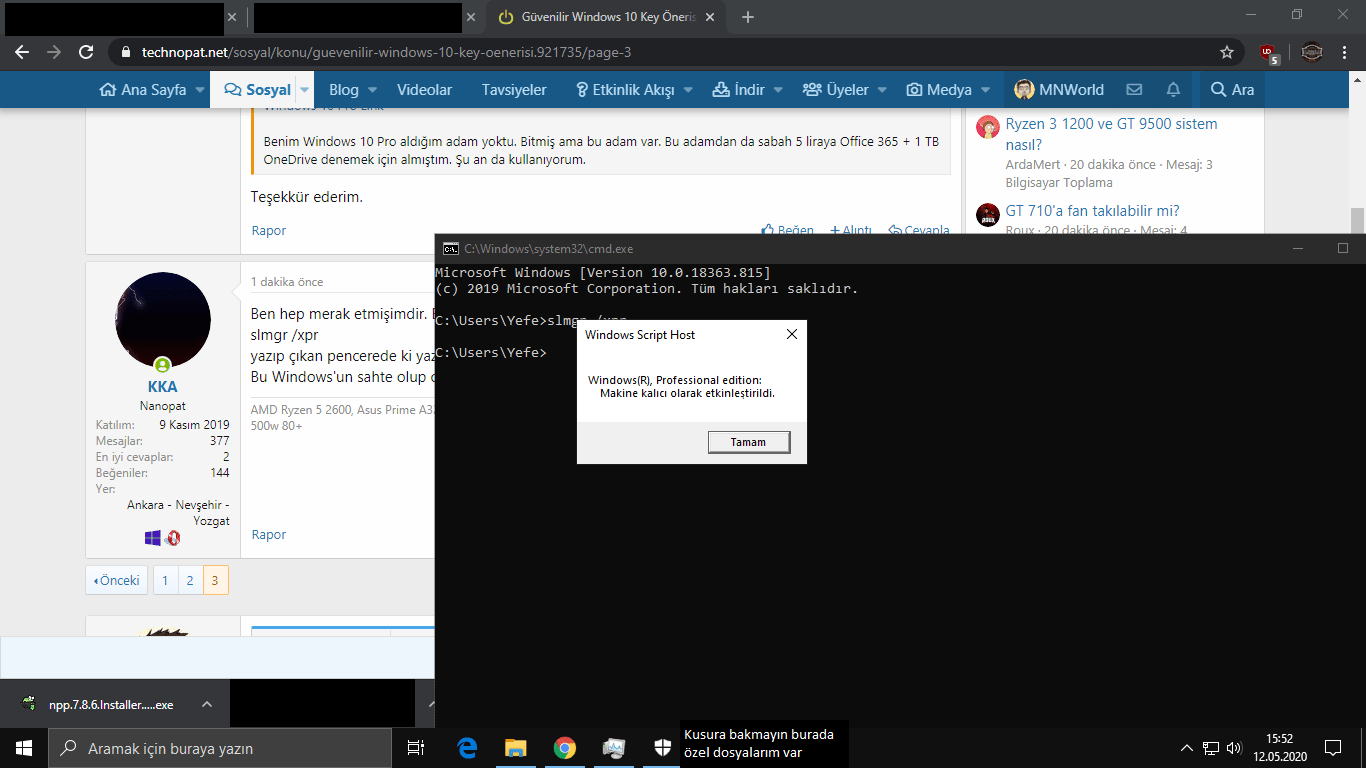Expand the Üyeler dropdown arrow
The image size is (1366, 768).
coord(882,90)
